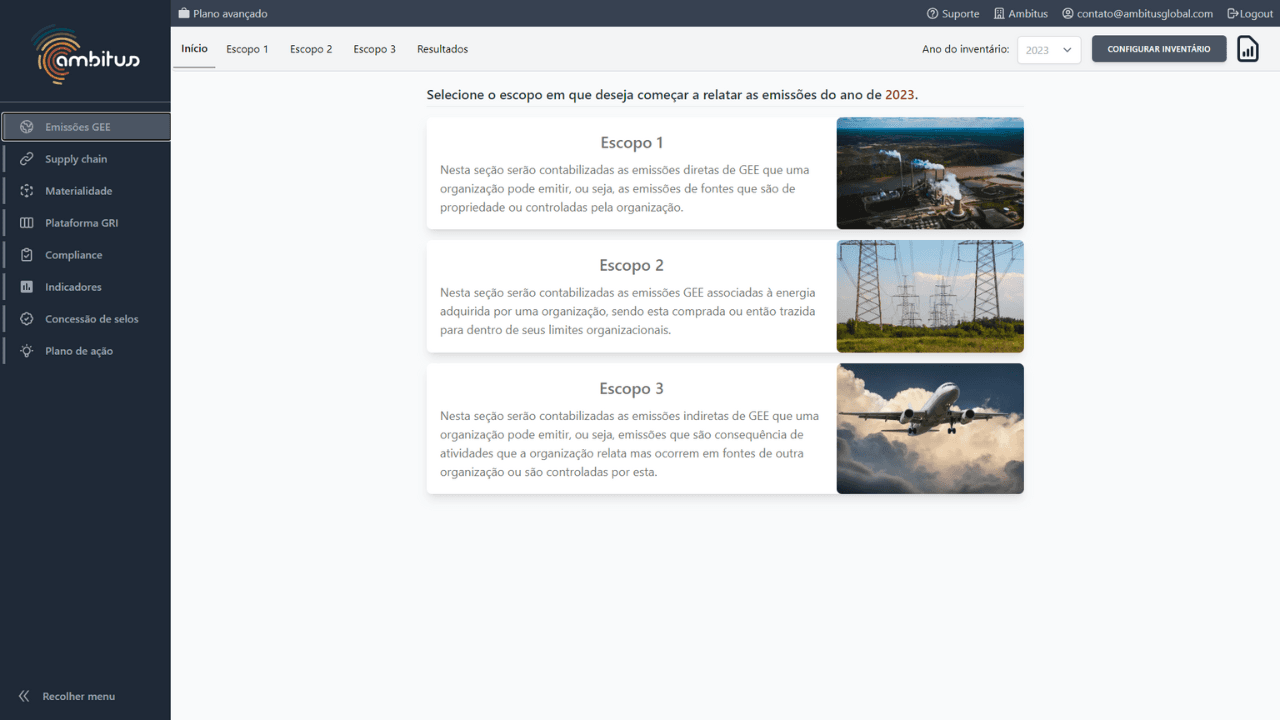
Task: Open Indicadores menu item label
Action: click(73, 287)
